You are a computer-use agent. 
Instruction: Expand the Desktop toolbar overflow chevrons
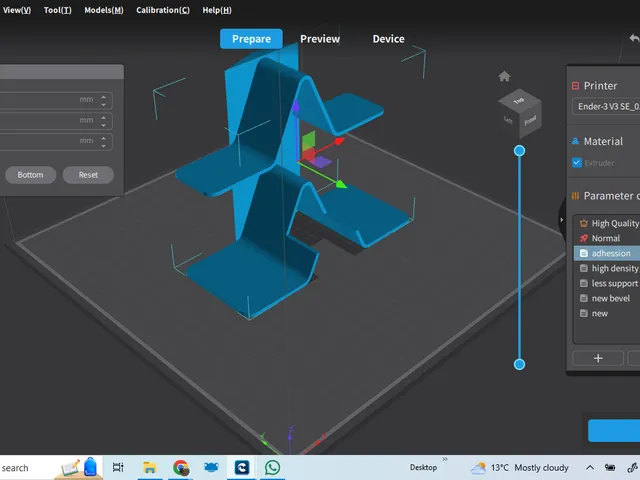coord(445,459)
